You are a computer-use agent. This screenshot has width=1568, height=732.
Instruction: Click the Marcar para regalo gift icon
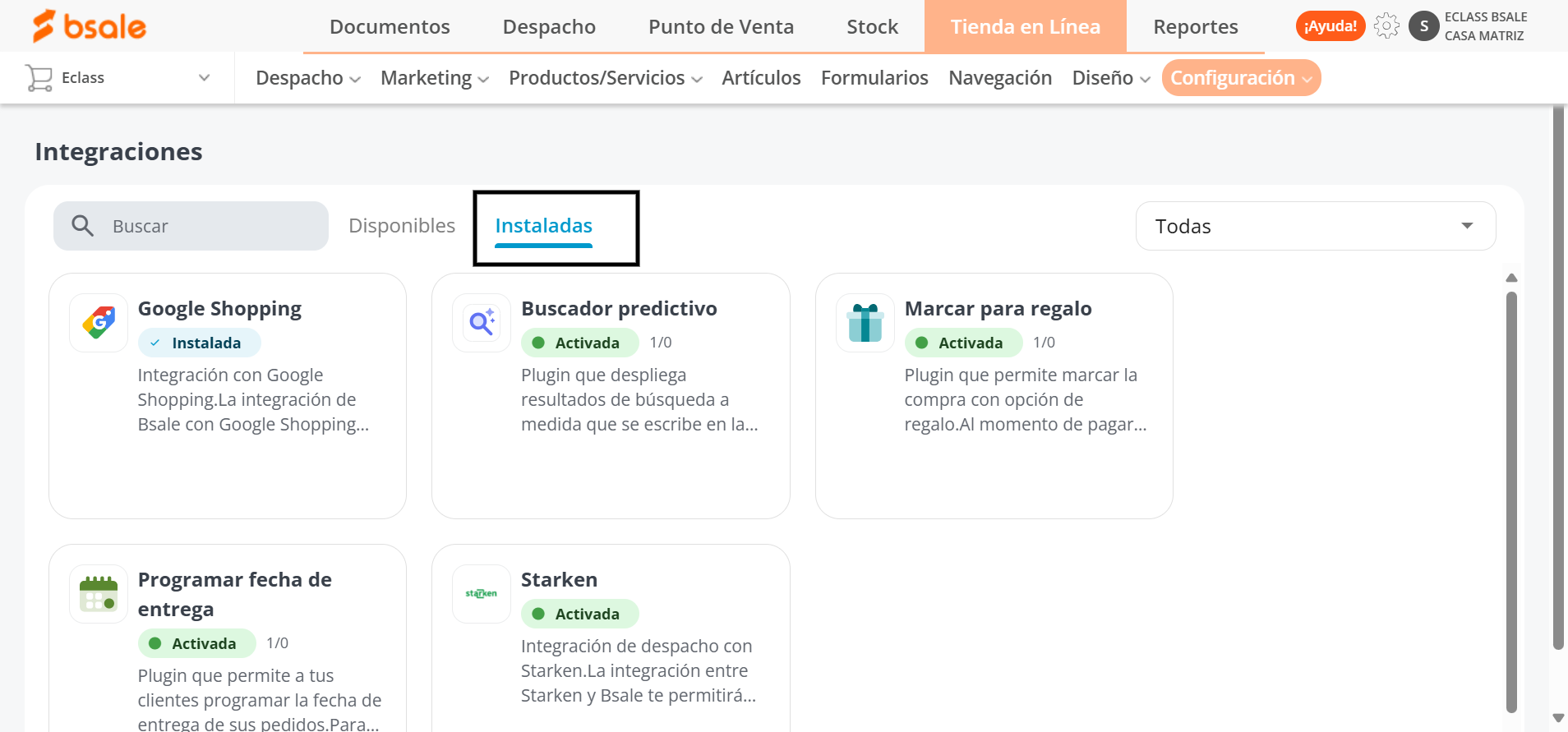[x=865, y=323]
